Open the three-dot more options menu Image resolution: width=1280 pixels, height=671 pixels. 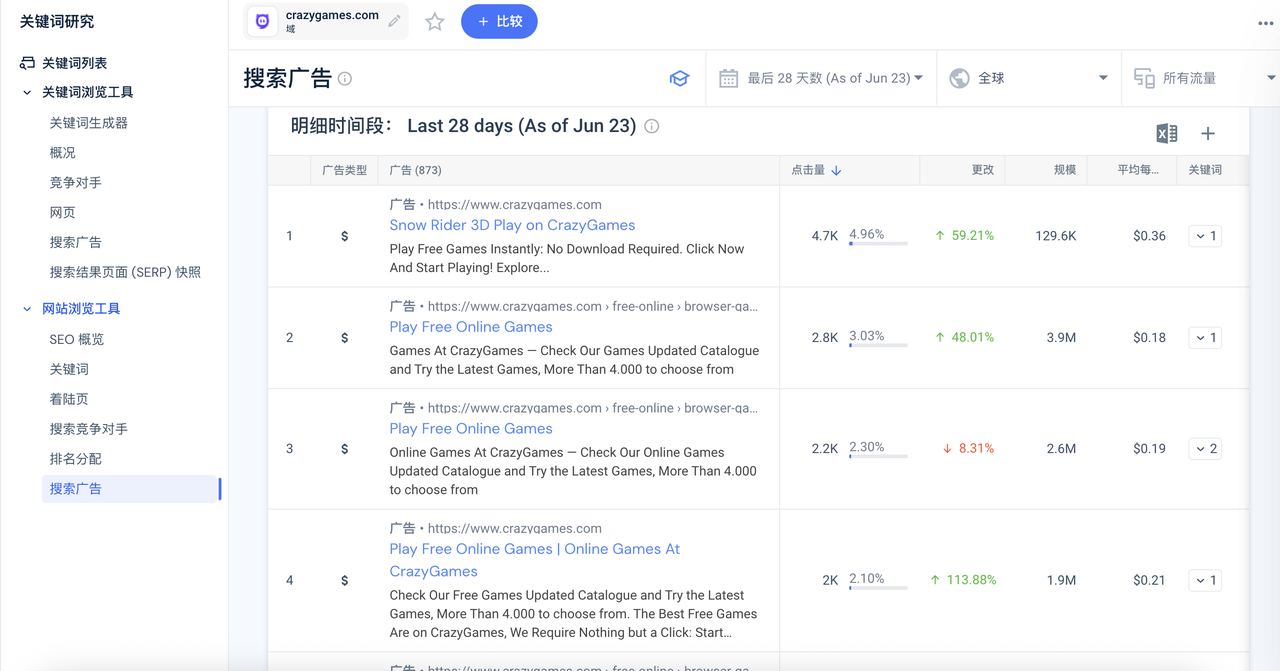click(x=1265, y=23)
